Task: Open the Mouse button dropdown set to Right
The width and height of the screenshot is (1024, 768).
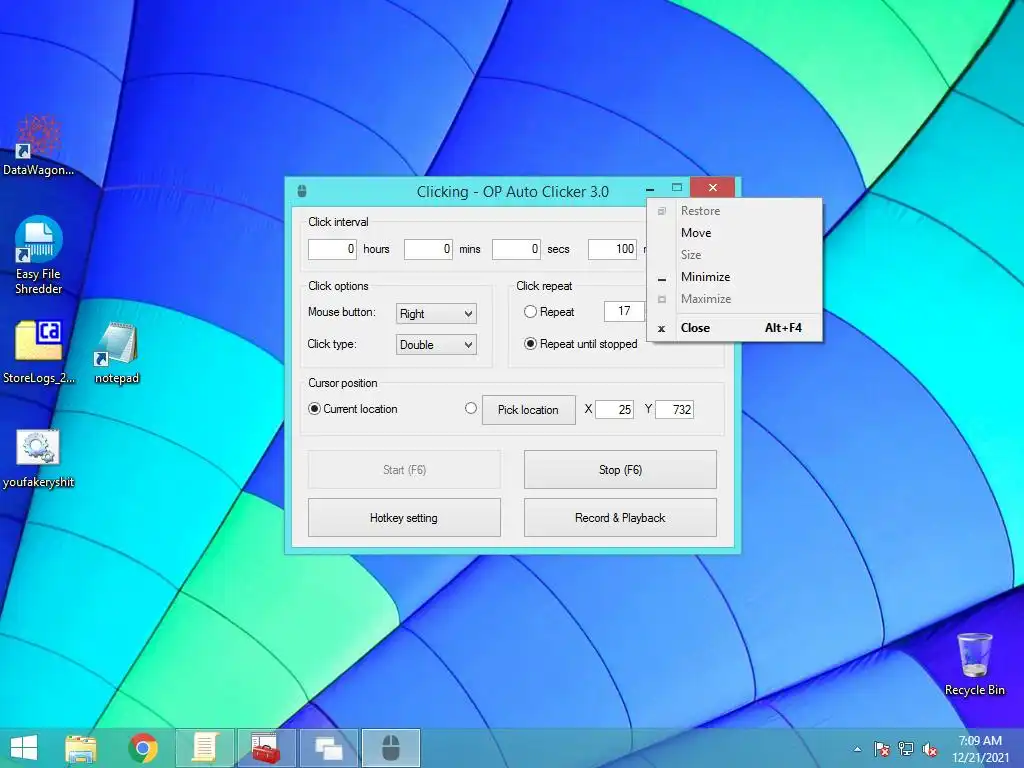Action: (x=436, y=313)
